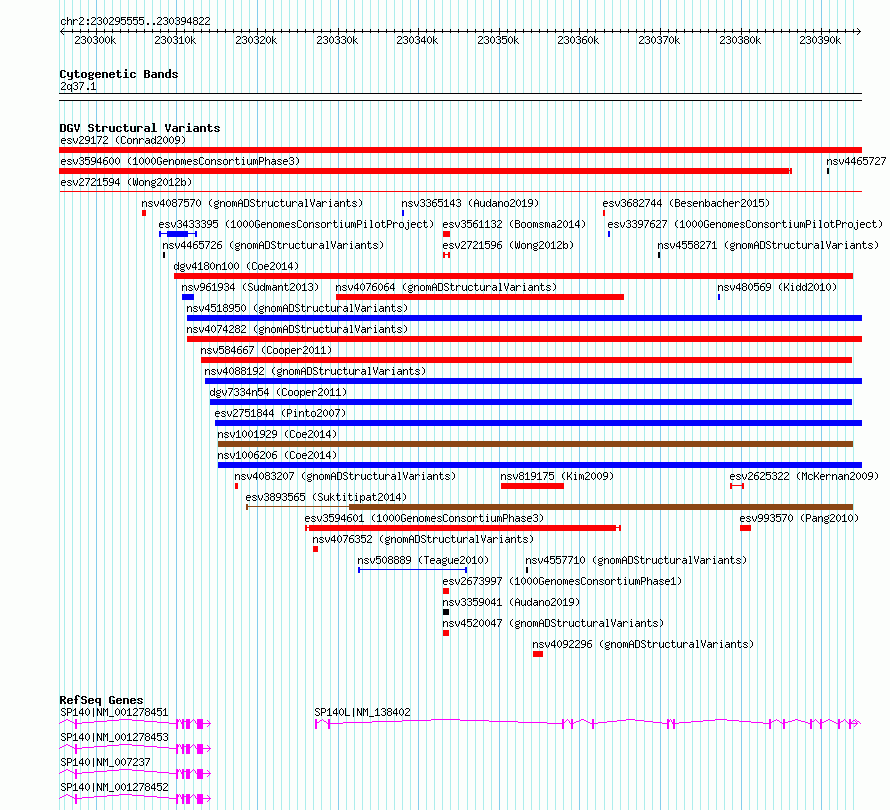Screen dimensions: 890x810
Task: Click the 230300k ruler position label
Action: pos(95,40)
